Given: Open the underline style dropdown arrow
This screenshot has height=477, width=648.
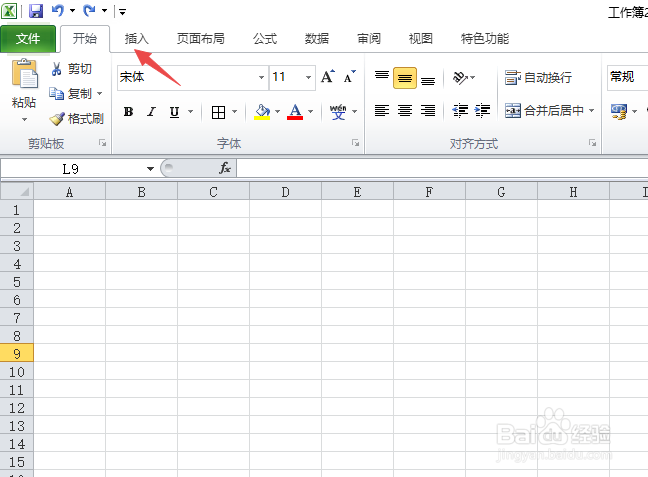Looking at the screenshot, I should [x=191, y=112].
